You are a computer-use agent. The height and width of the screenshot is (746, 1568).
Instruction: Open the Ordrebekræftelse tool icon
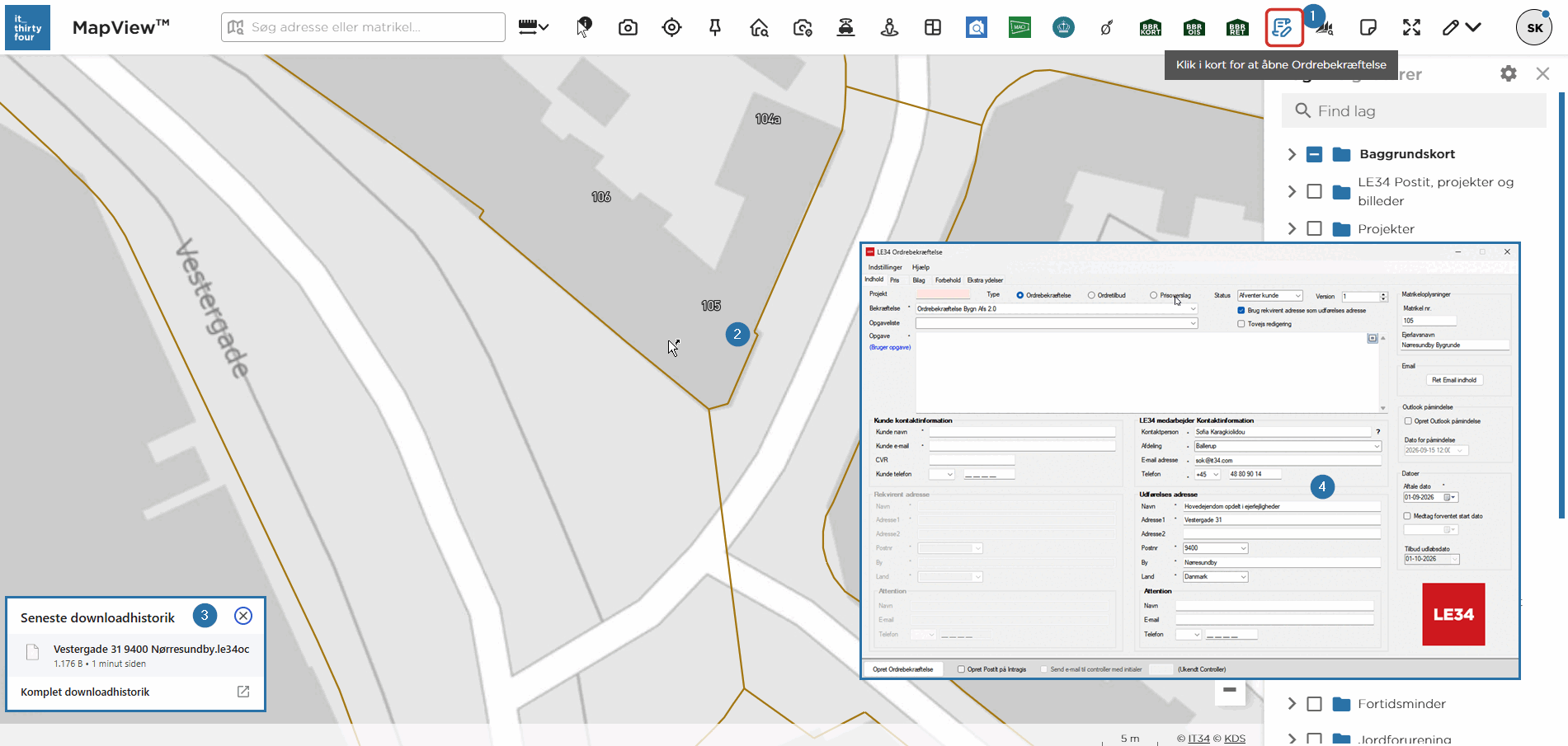1283,27
